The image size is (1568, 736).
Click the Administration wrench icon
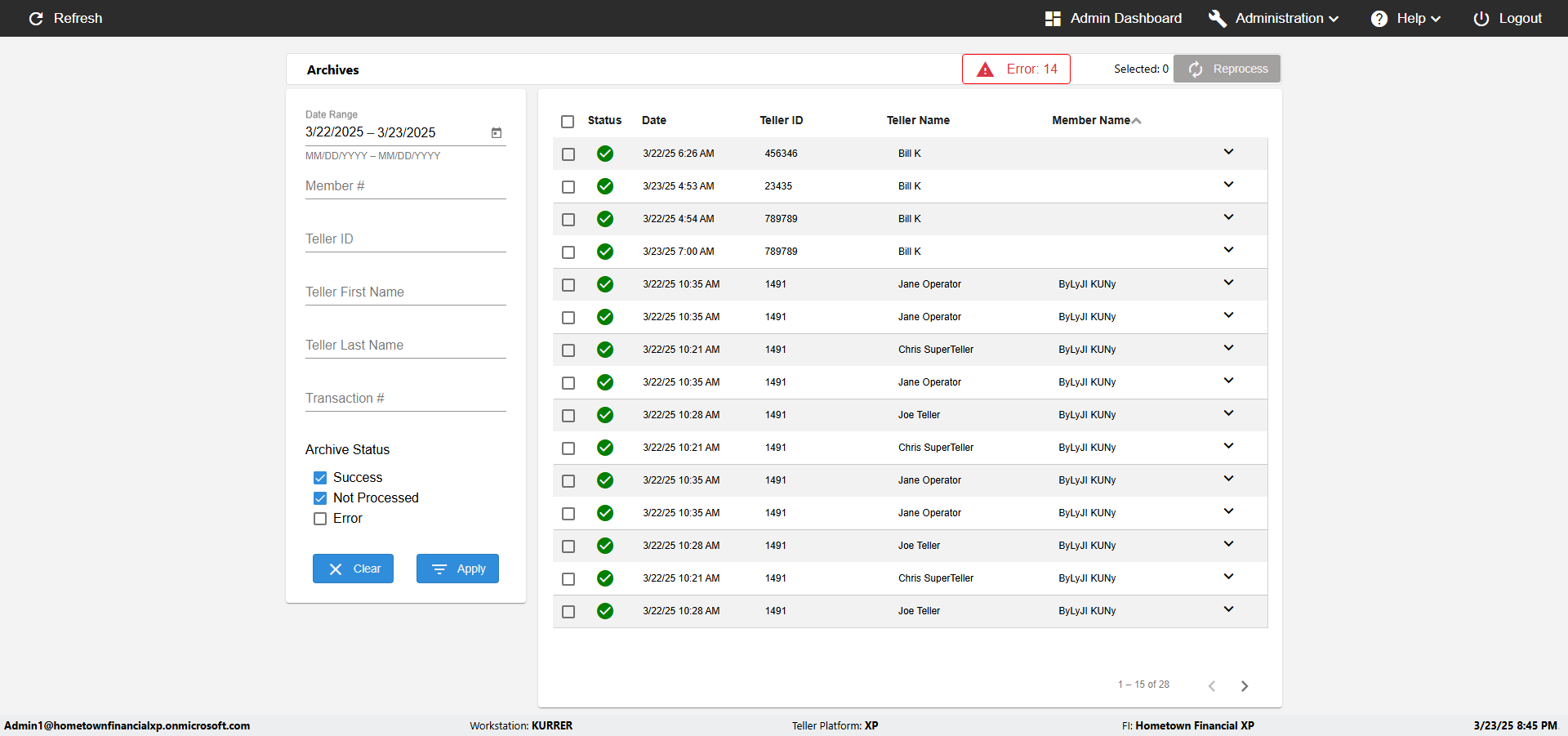[1217, 19]
